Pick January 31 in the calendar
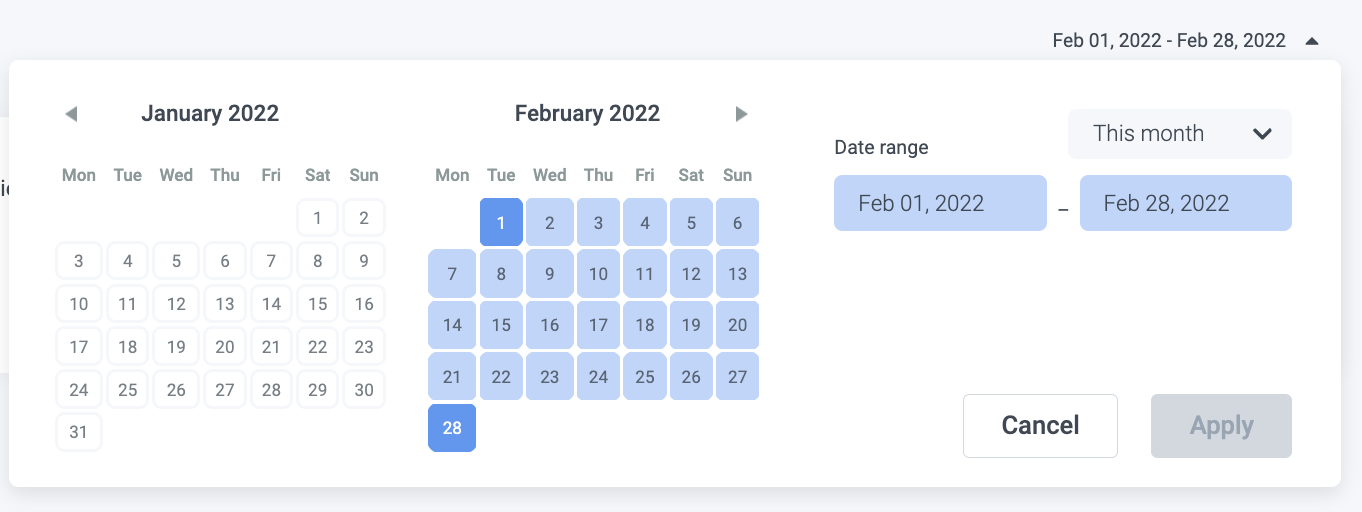The image size is (1362, 512). coord(79,432)
